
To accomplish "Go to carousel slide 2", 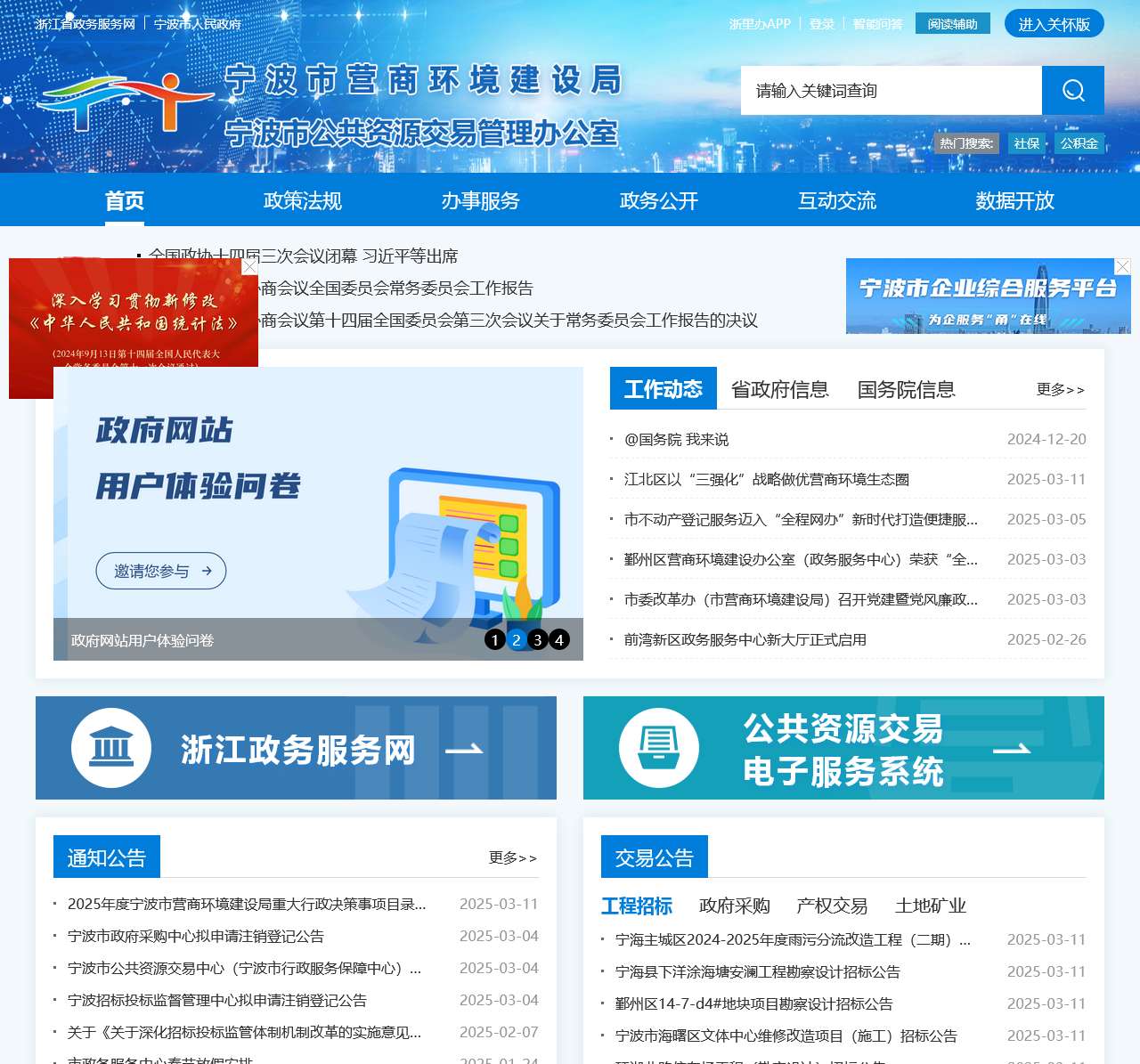I will click(517, 639).
